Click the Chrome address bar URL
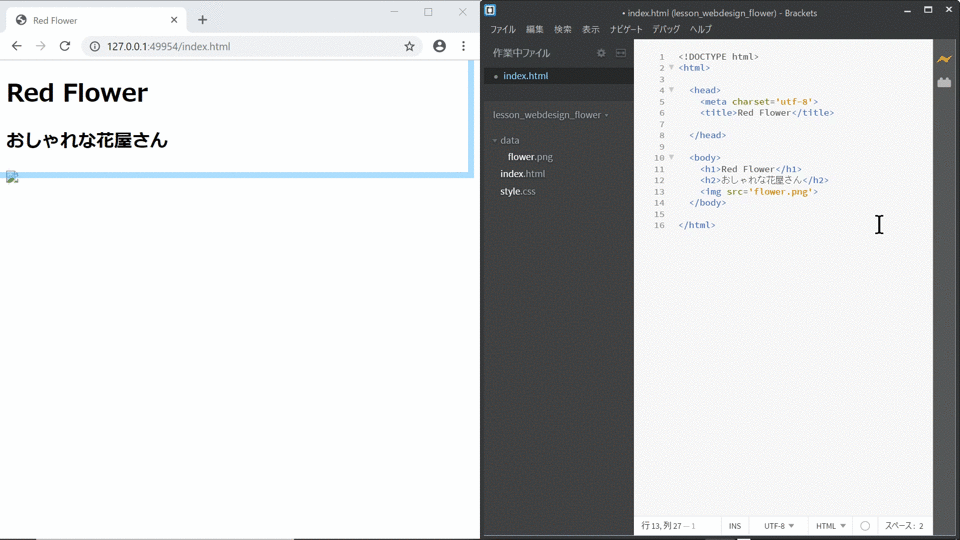Image resolution: width=960 pixels, height=540 pixels. 168,47
